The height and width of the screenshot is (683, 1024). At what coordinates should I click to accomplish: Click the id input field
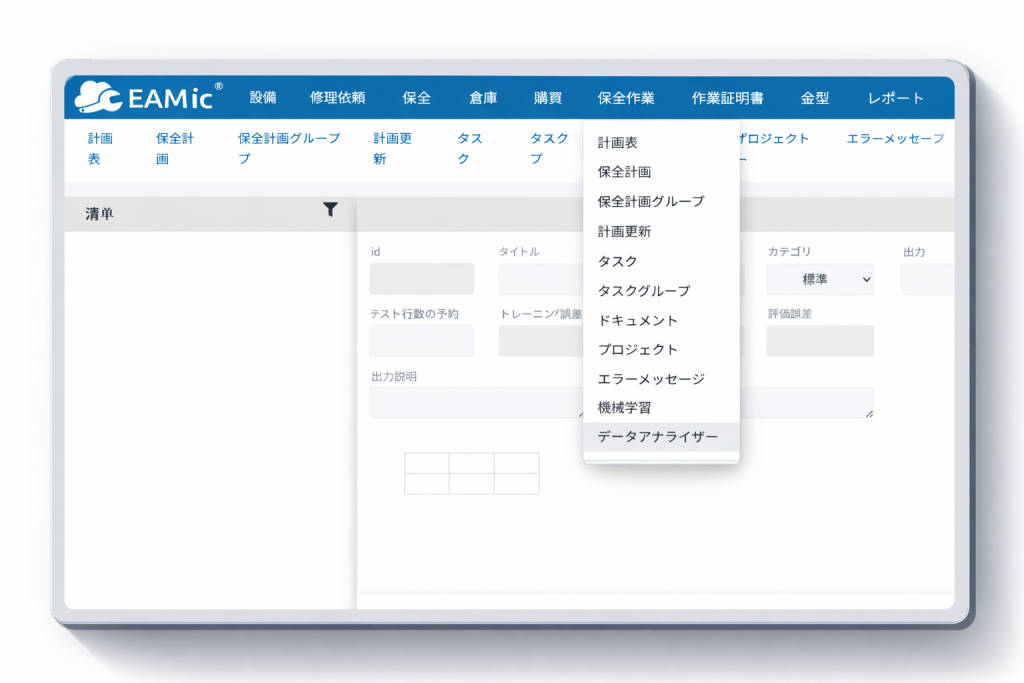[422, 279]
